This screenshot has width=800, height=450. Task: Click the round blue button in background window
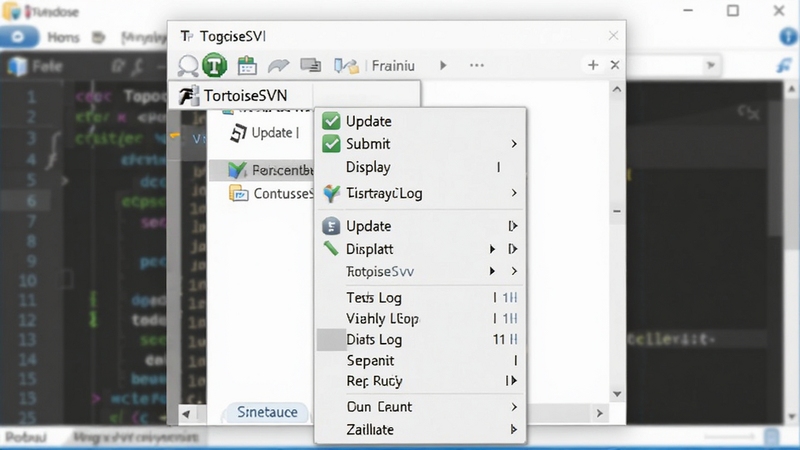pos(19,37)
